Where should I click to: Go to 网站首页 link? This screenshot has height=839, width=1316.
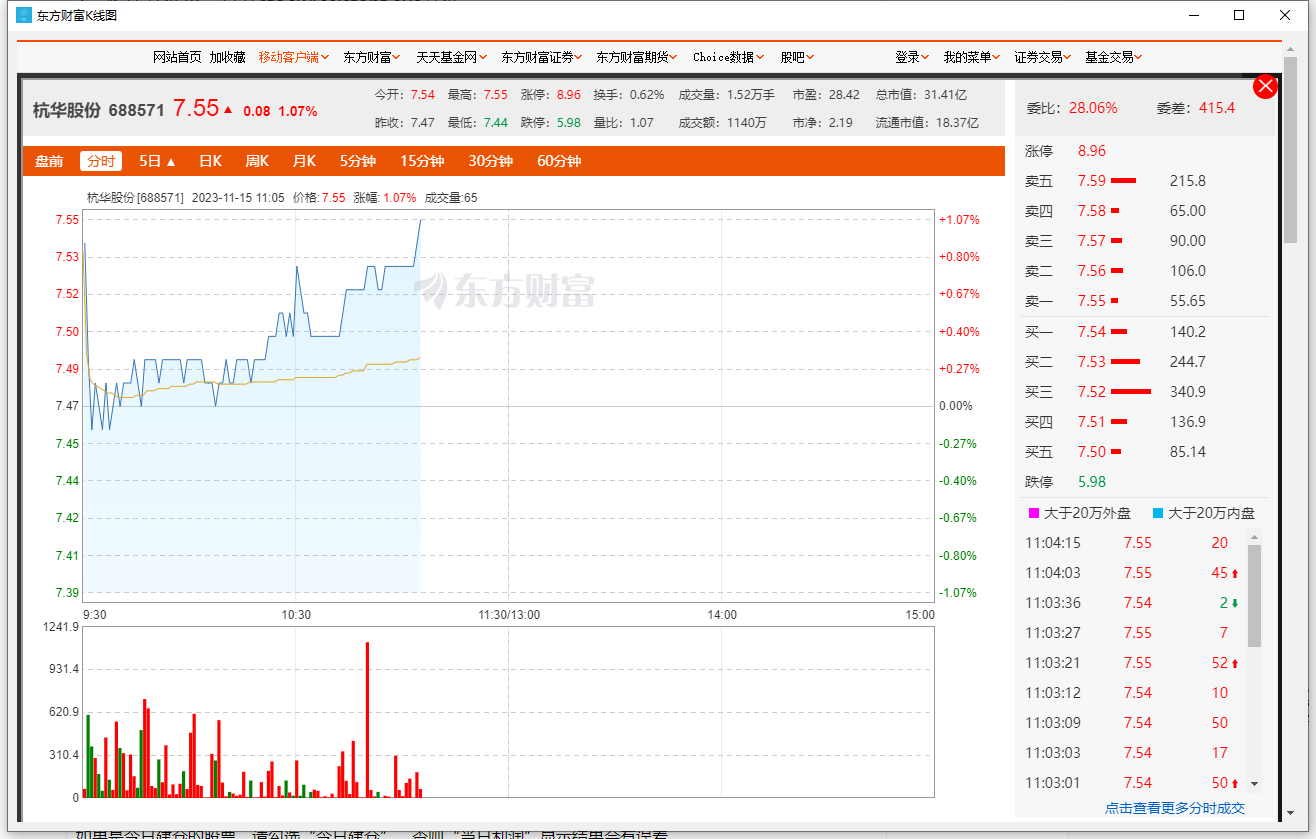point(177,57)
